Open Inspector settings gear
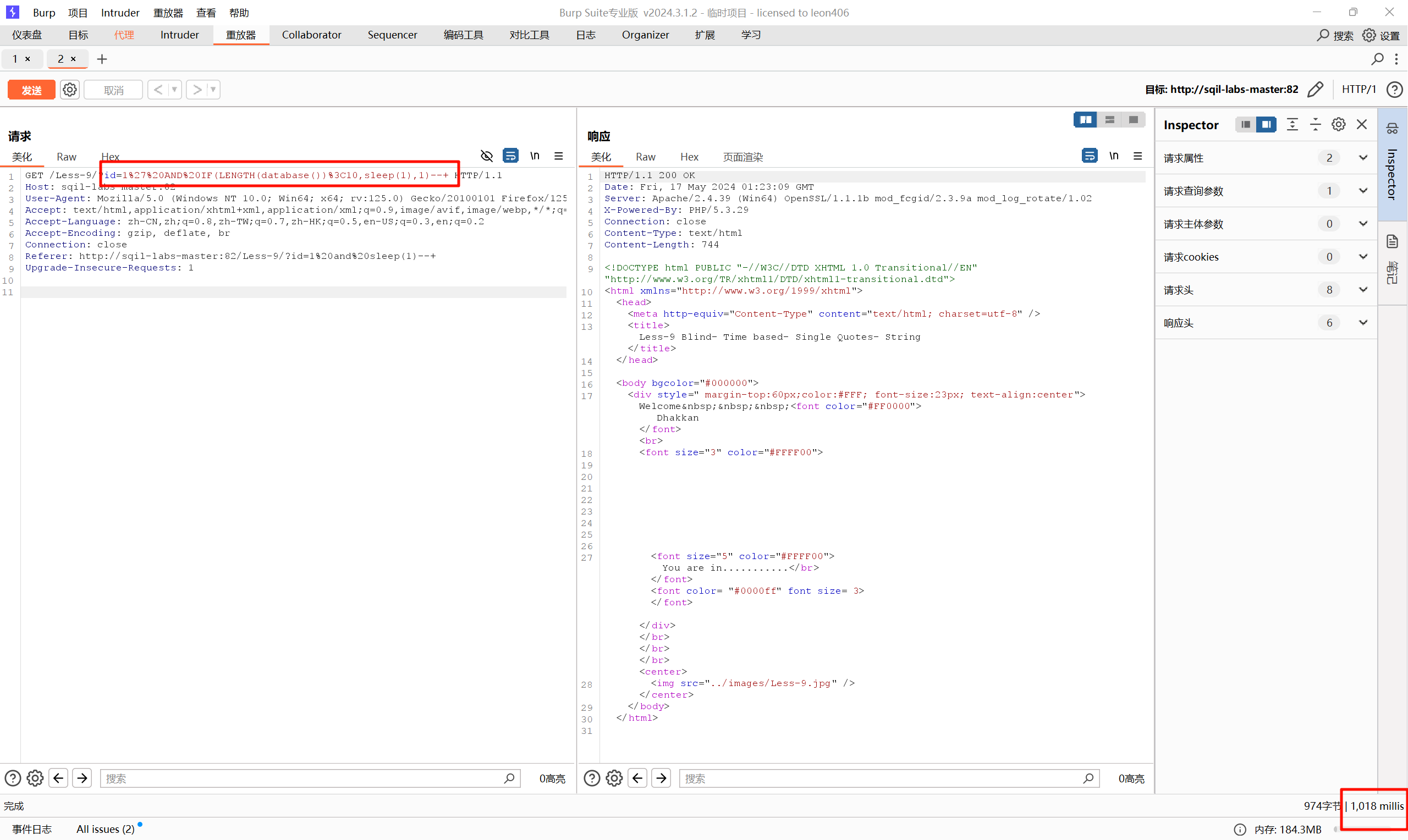The height and width of the screenshot is (840, 1408). point(1338,125)
